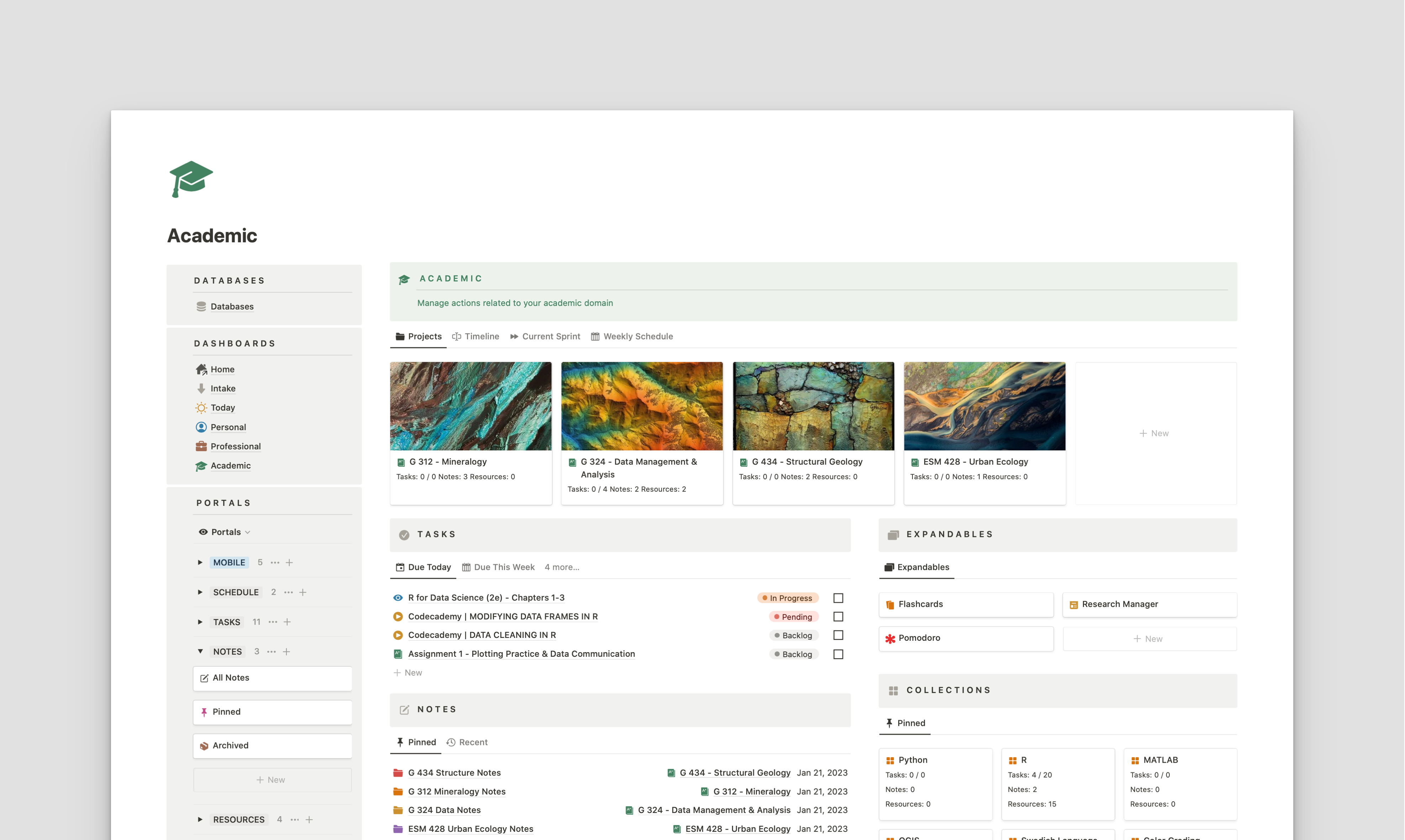
Task: Click the Professional briefcase icon
Action: coord(201,446)
